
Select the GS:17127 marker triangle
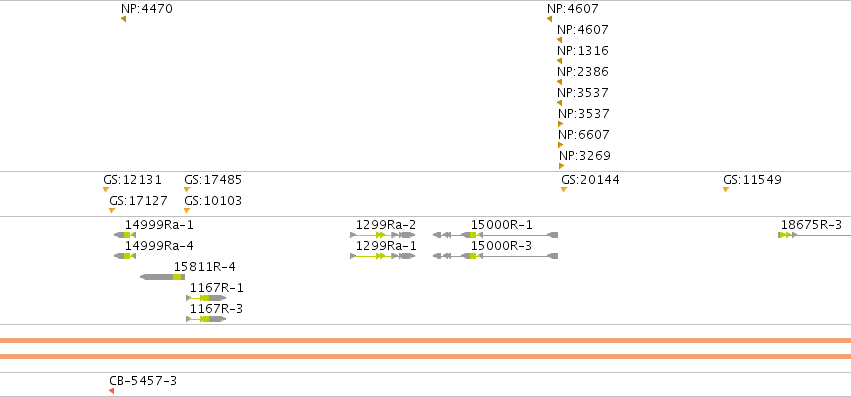112,211
